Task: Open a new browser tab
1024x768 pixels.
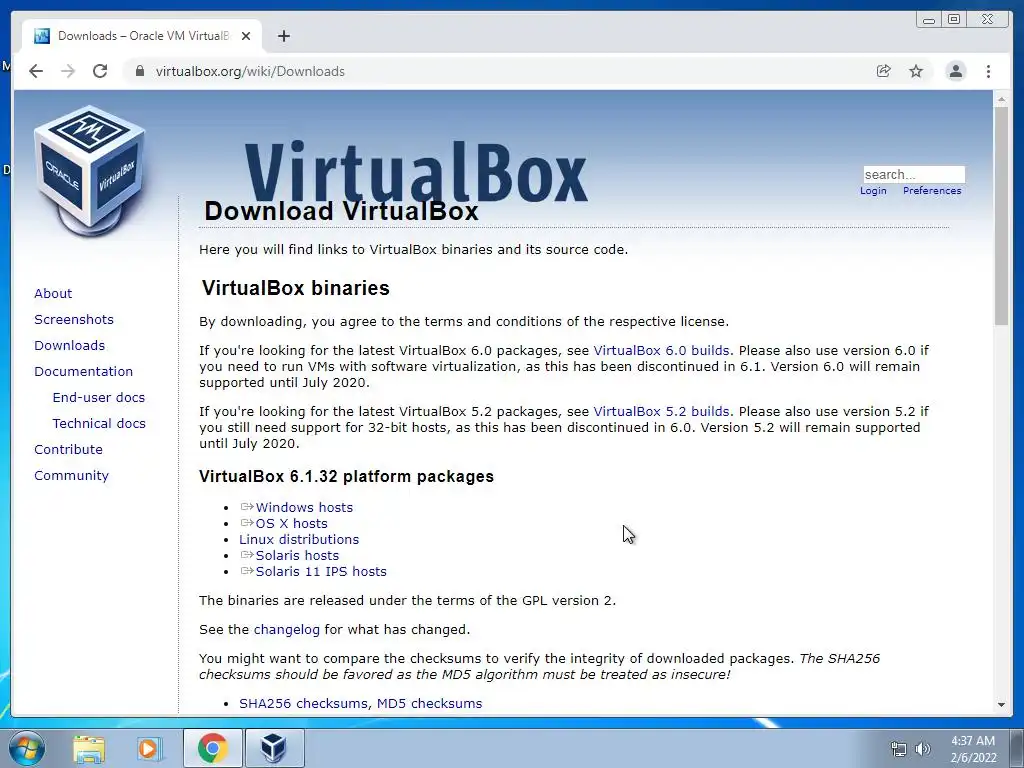Action: pyautogui.click(x=283, y=36)
